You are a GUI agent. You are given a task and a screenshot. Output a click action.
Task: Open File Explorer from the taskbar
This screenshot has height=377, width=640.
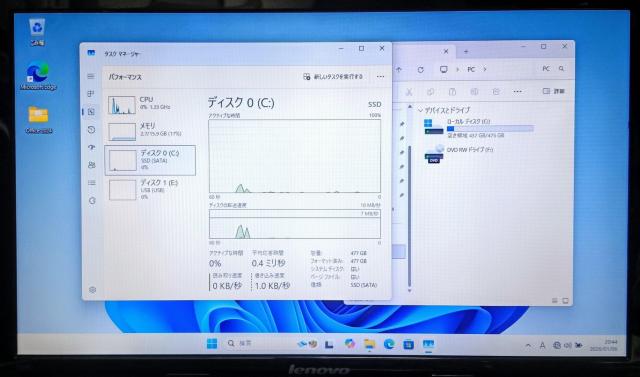point(370,344)
